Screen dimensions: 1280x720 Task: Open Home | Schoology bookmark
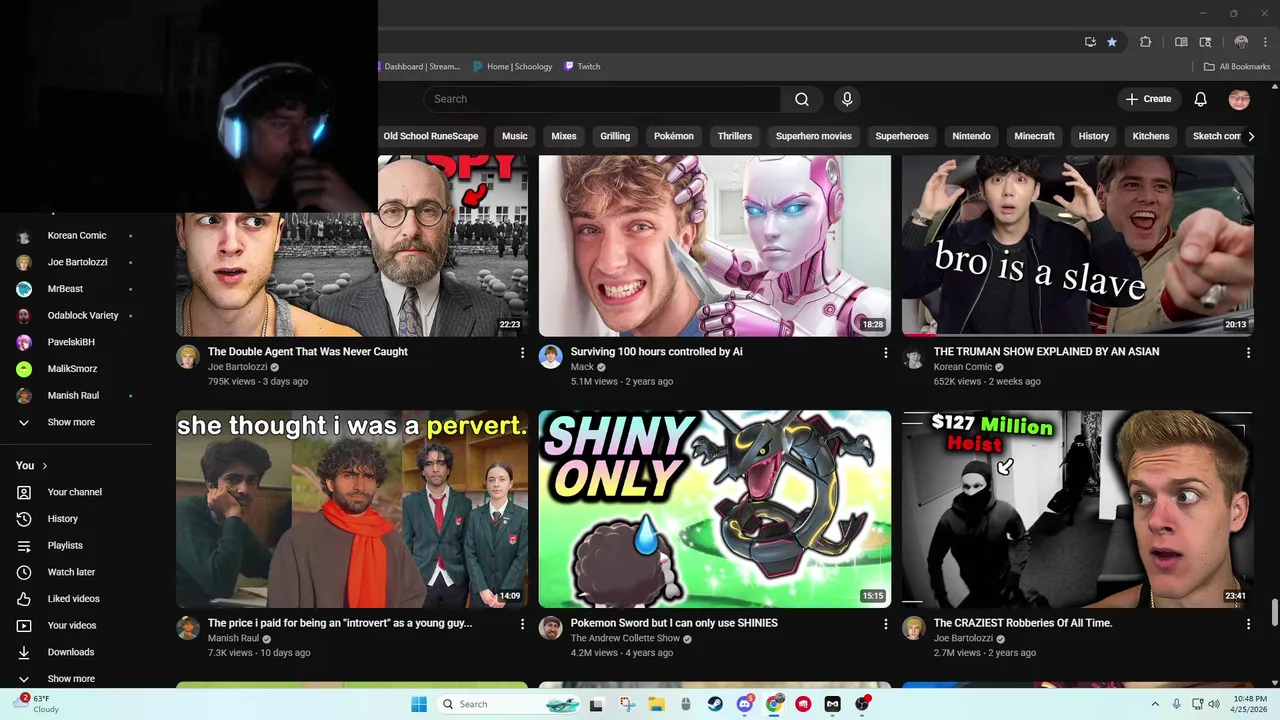(x=513, y=67)
